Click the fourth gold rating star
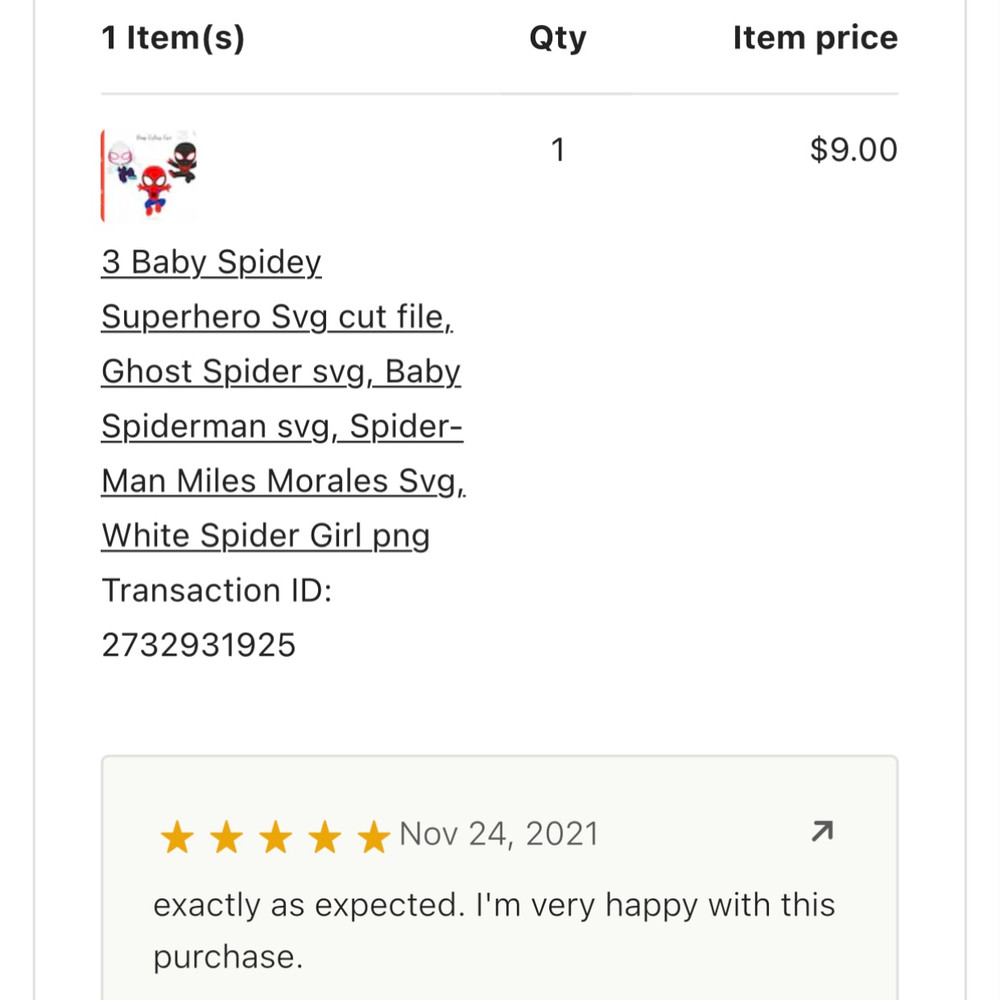This screenshot has height=1000, width=1000. (x=324, y=837)
